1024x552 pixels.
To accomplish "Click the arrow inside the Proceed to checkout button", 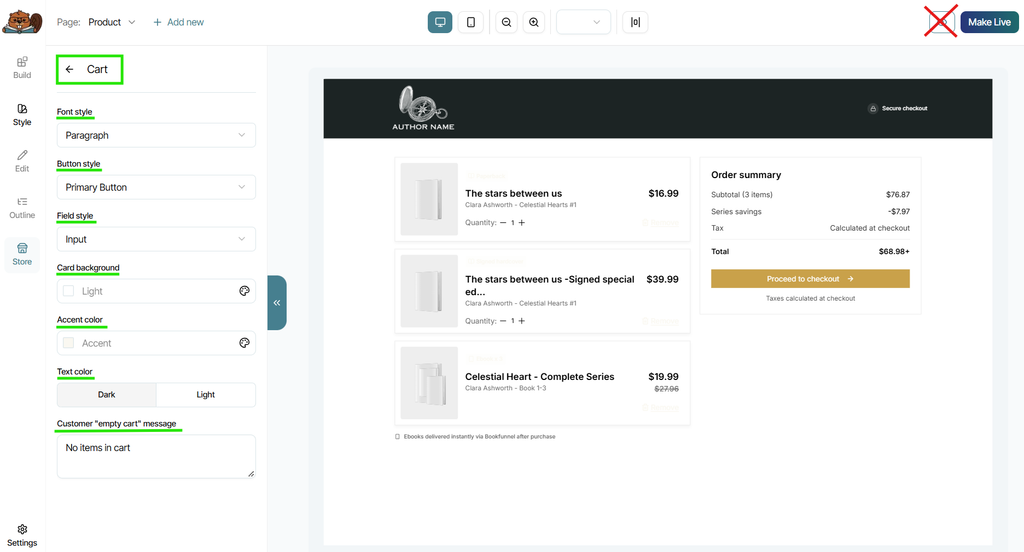I will (850, 279).
